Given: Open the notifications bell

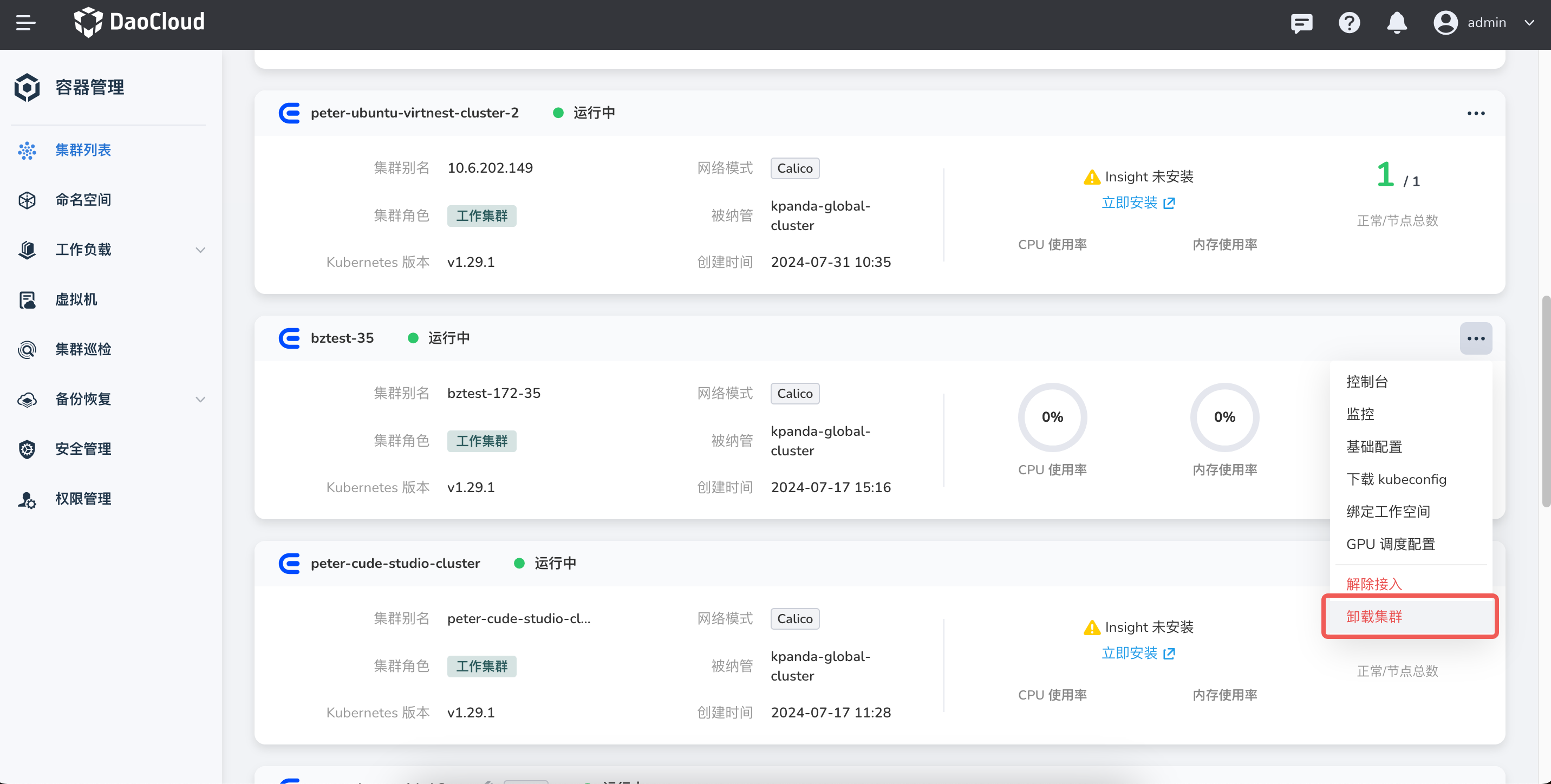Looking at the screenshot, I should click(x=1397, y=23).
